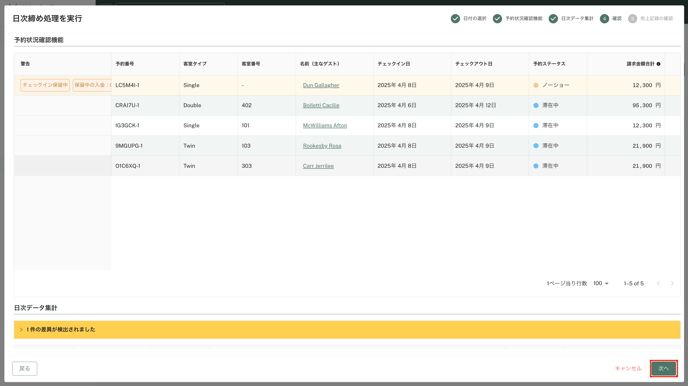688x386 pixels.
Task: Expand the 1件の差異が検出されました warning banner
Action: (347, 329)
